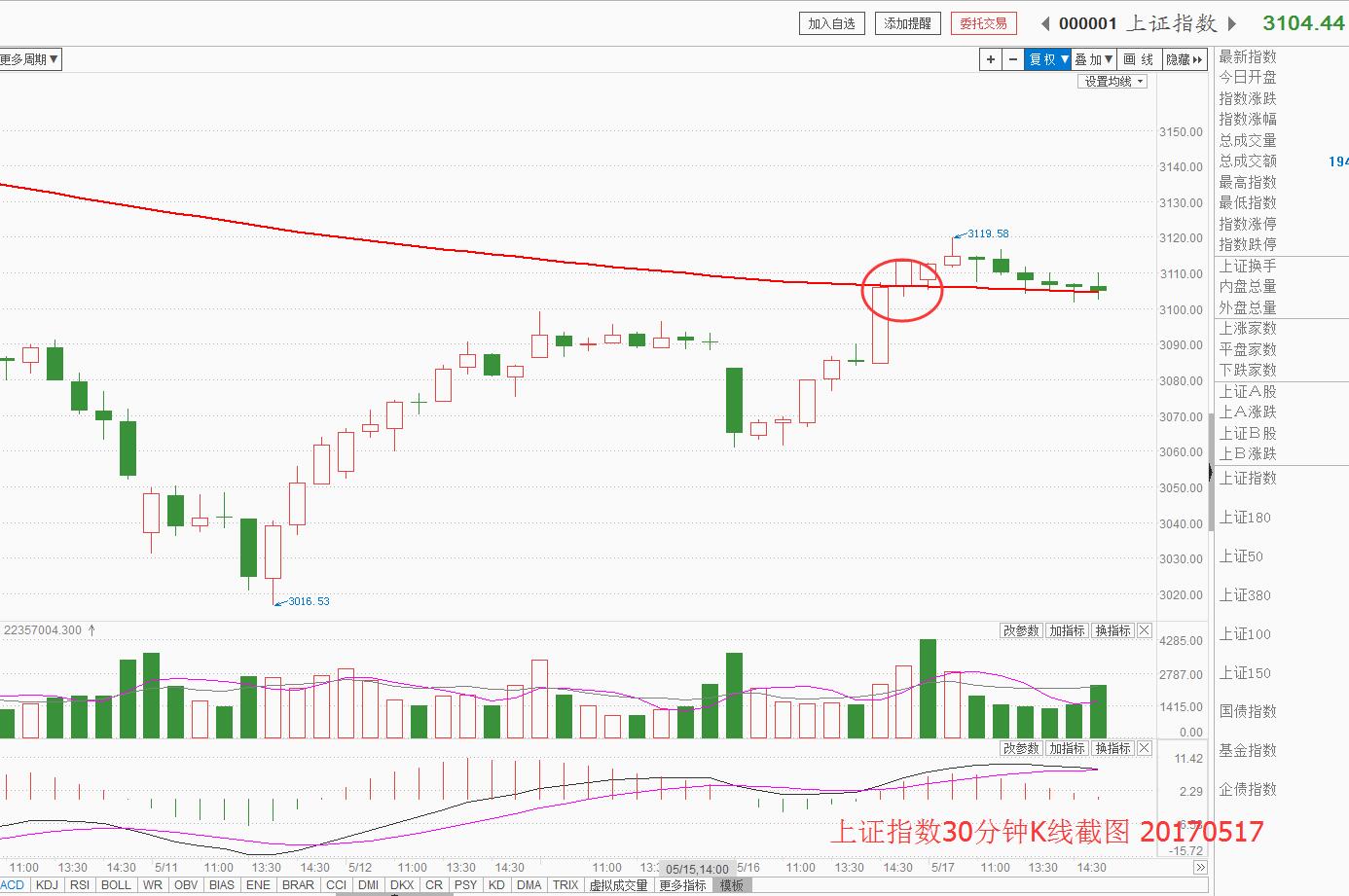Click the 3016.53 low price label

tap(309, 601)
